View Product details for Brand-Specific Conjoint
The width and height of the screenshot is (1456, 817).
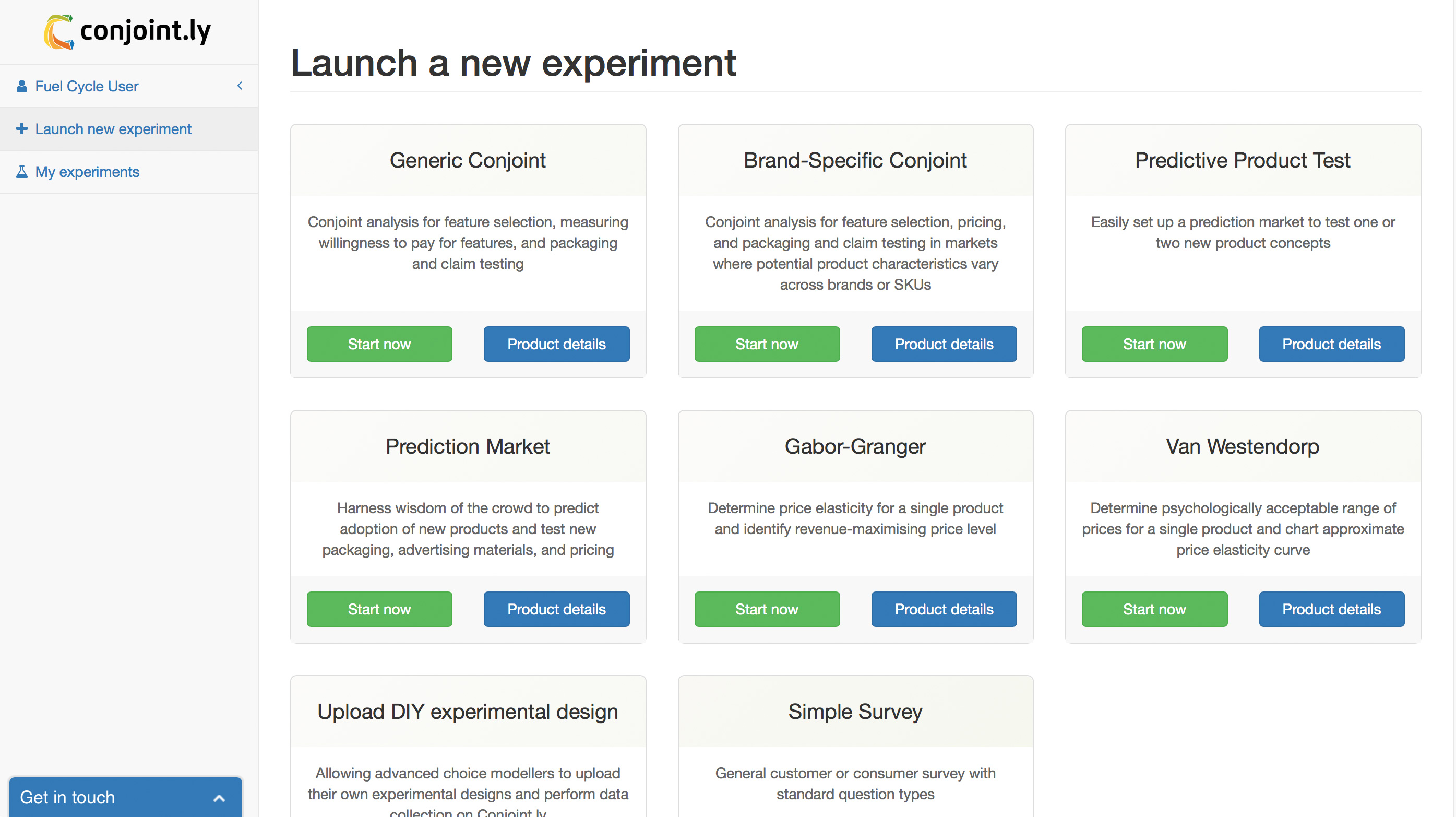(x=944, y=344)
